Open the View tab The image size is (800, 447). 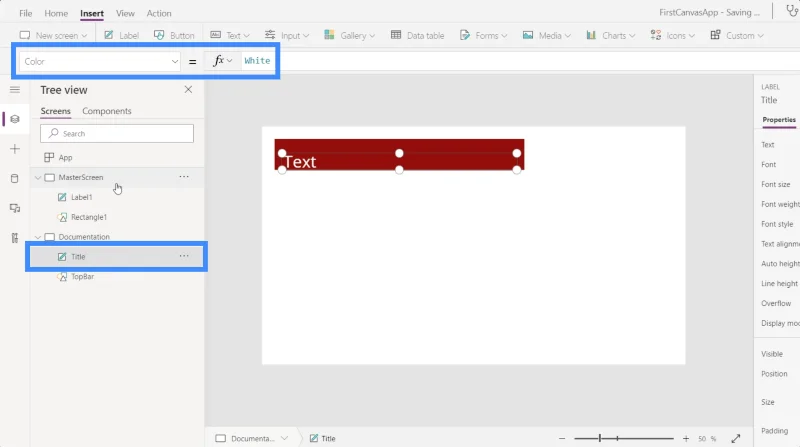(x=125, y=13)
